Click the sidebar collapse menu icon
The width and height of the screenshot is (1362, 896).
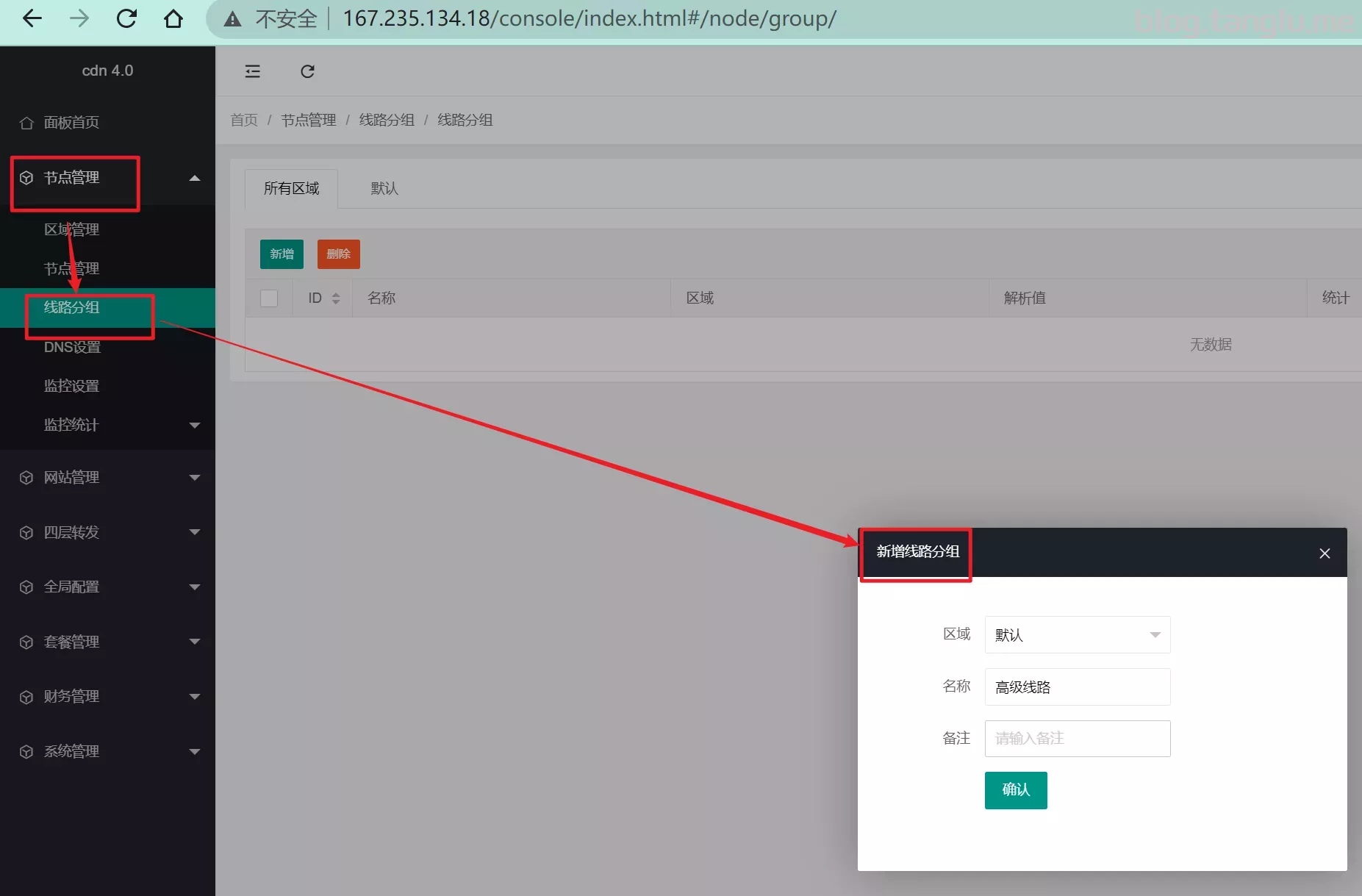coord(252,71)
